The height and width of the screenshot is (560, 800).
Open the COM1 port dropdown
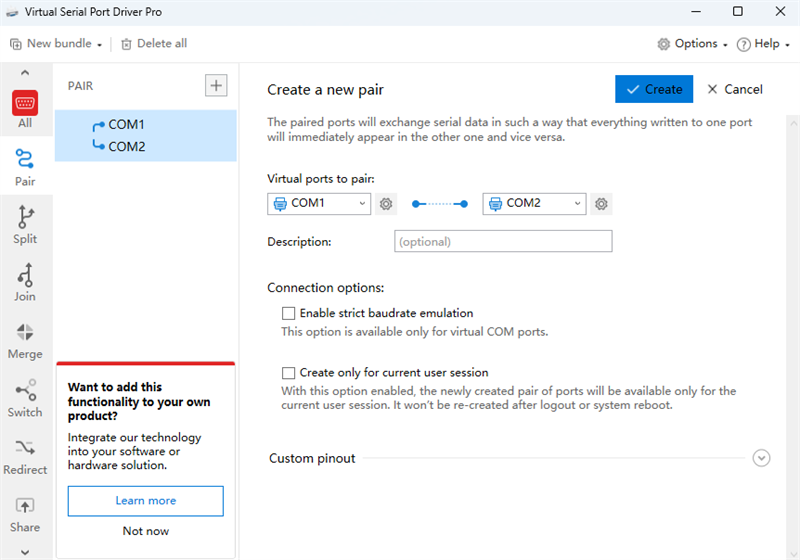319,203
